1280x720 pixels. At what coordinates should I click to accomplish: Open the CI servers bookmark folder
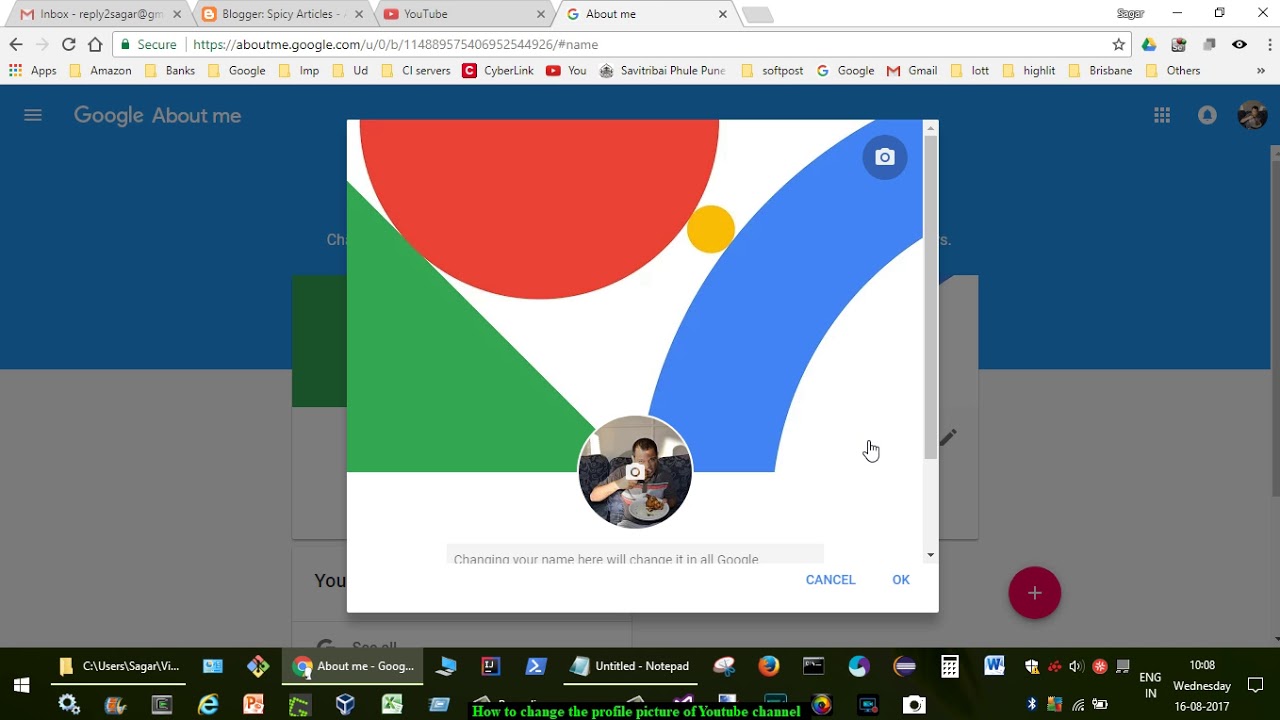pos(416,71)
